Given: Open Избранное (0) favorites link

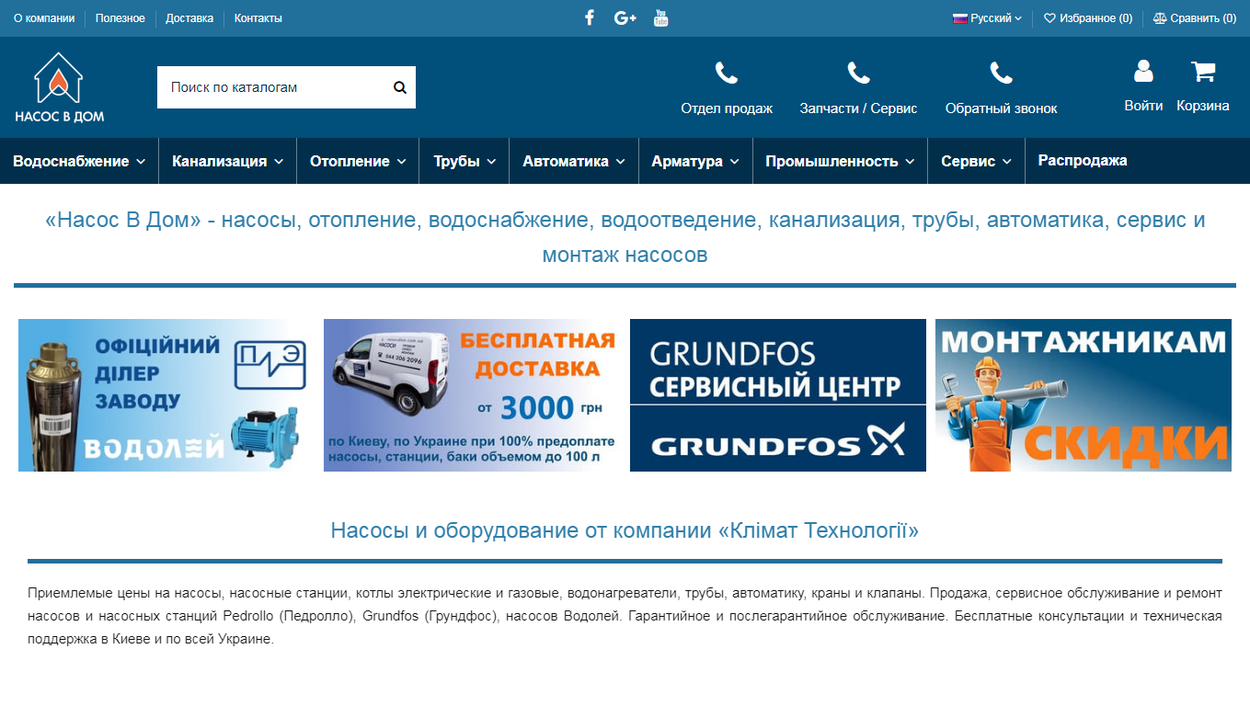Looking at the screenshot, I should pyautogui.click(x=1088, y=18).
